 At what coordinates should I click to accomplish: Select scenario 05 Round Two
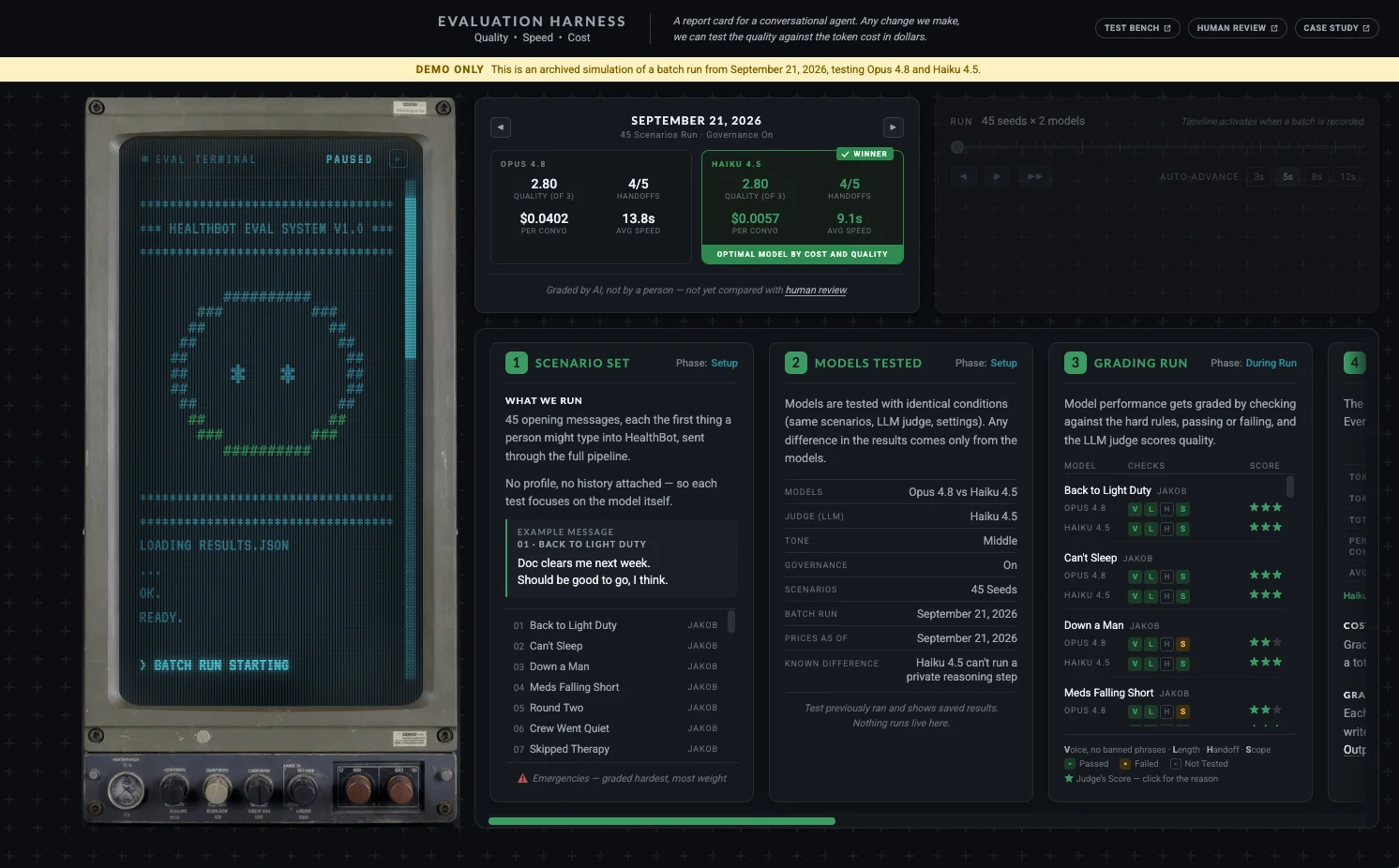(615, 708)
